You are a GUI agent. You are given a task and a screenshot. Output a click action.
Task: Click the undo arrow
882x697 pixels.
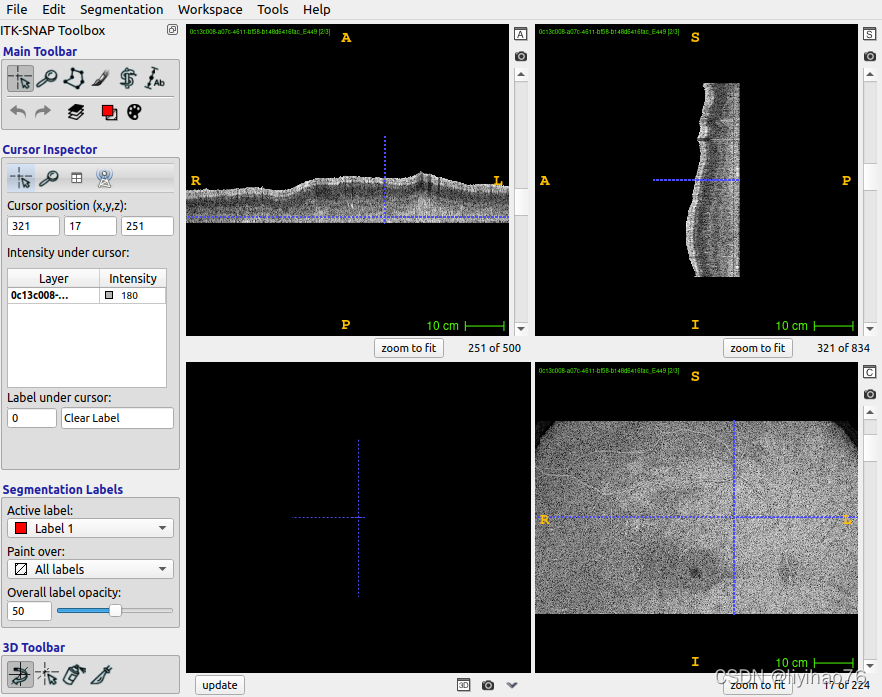pyautogui.click(x=19, y=111)
